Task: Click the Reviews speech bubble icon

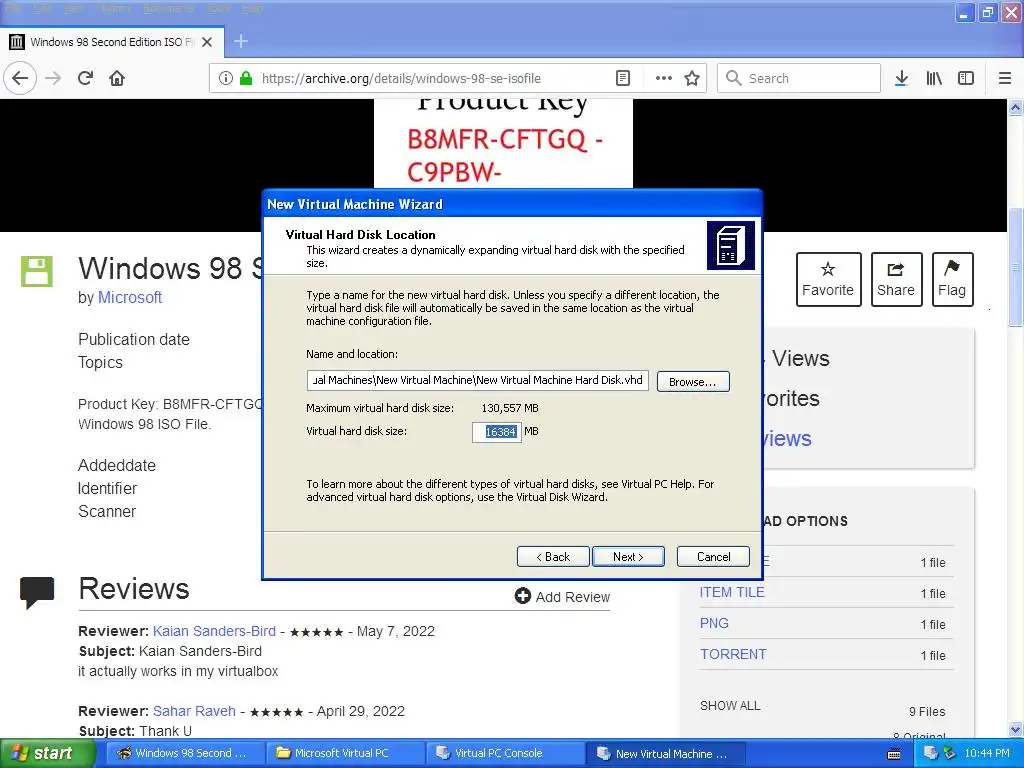Action: point(37,592)
